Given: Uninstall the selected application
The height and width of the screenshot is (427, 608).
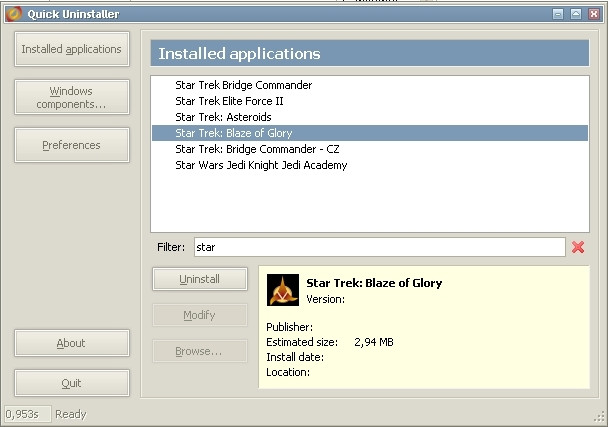Looking at the screenshot, I should point(200,279).
